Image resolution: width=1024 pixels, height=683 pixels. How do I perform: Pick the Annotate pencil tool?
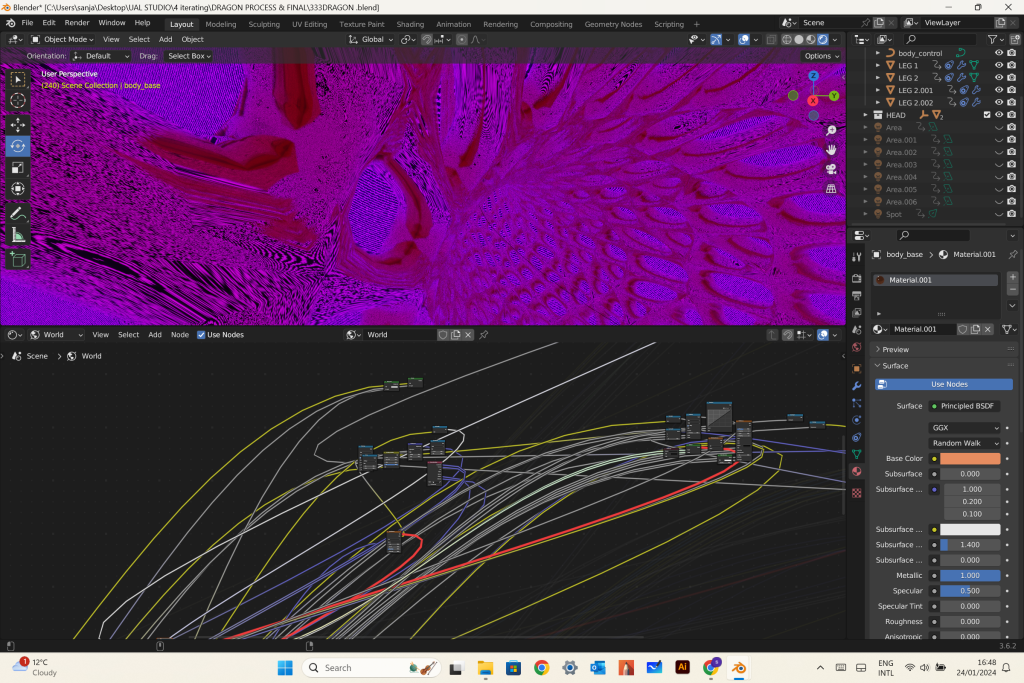(x=18, y=214)
